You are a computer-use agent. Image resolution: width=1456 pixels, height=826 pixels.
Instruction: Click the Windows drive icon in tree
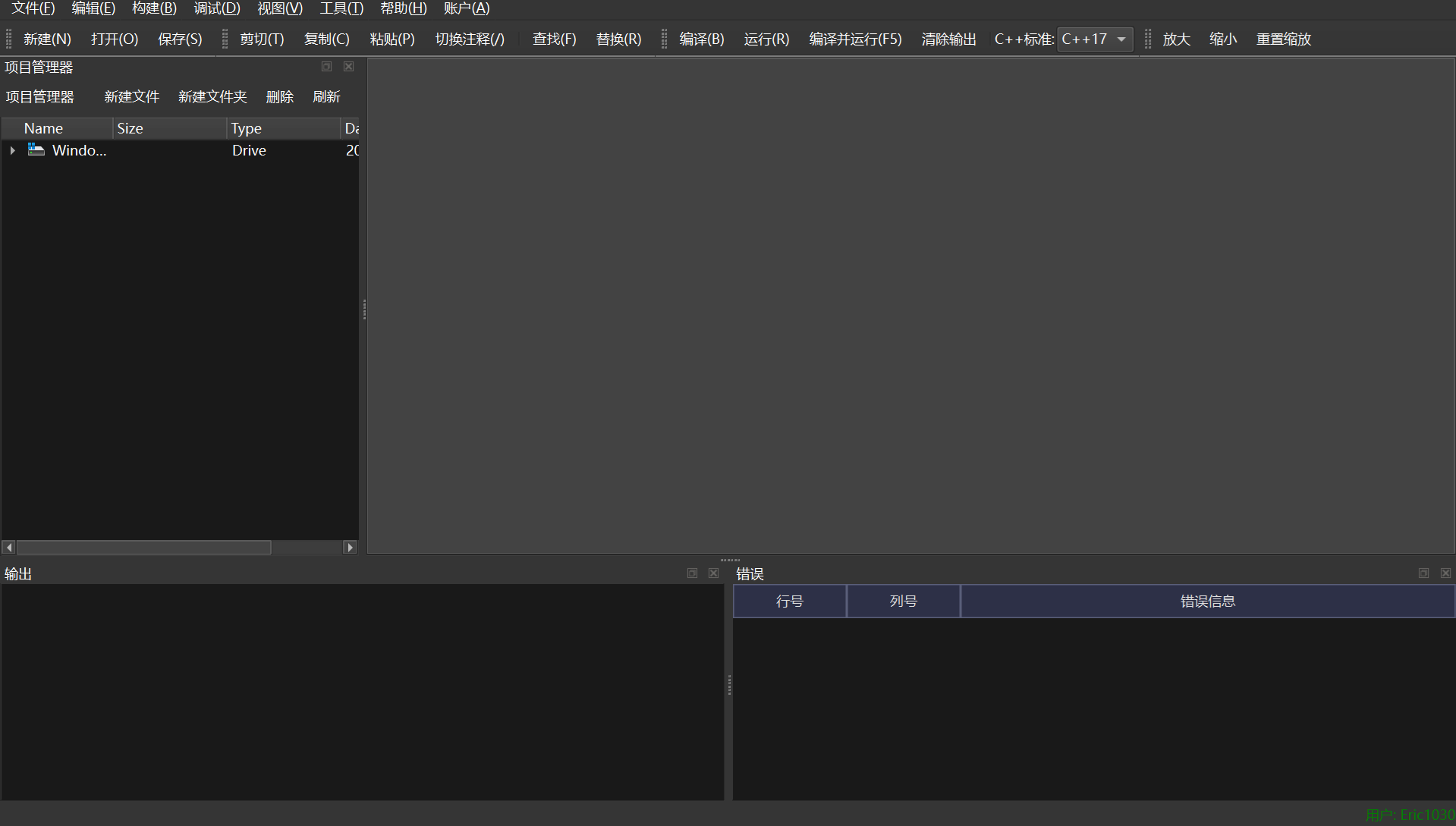click(x=36, y=150)
